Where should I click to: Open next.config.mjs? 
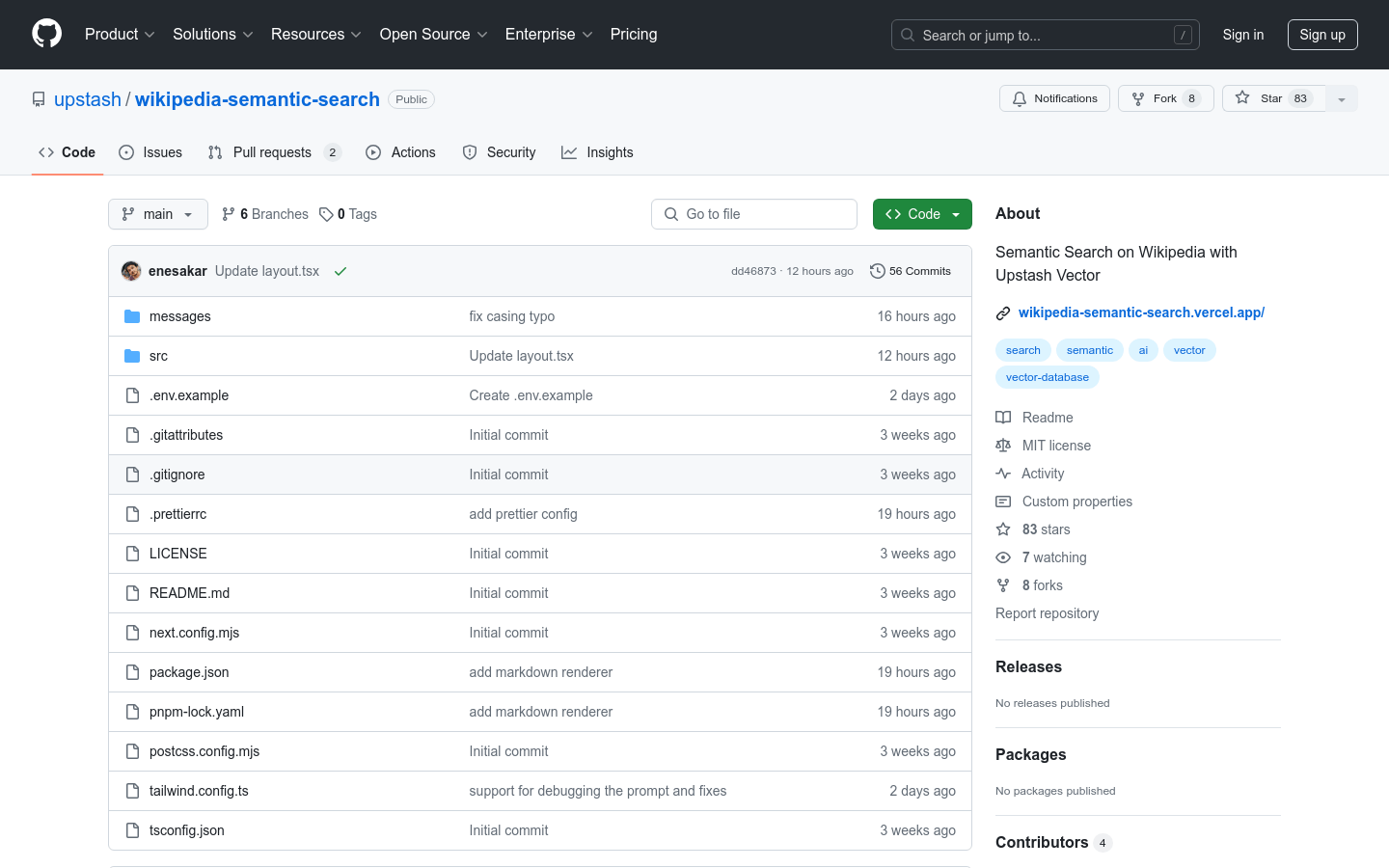pyautogui.click(x=194, y=633)
